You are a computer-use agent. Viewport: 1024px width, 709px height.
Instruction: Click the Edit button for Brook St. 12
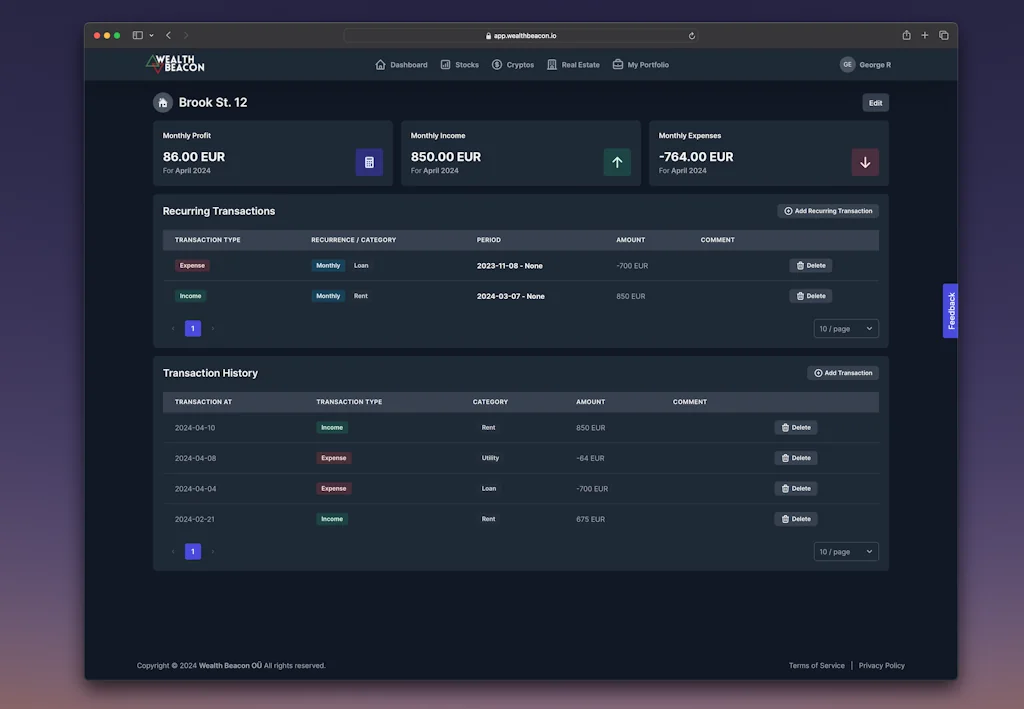[x=874, y=102]
